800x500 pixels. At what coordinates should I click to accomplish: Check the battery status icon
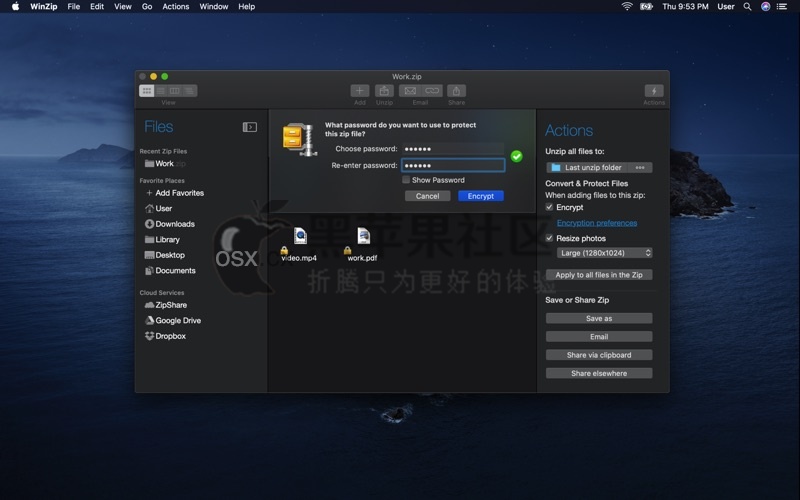coord(646,7)
